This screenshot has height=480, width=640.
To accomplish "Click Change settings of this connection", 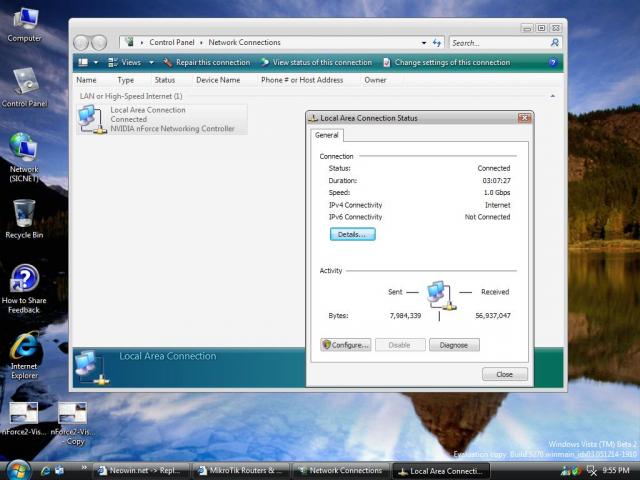I will click(447, 62).
